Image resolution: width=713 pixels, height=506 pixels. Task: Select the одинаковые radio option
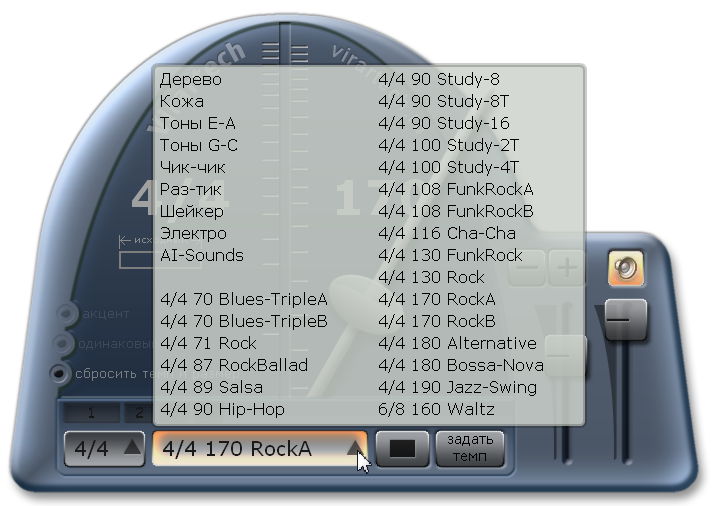tap(64, 344)
